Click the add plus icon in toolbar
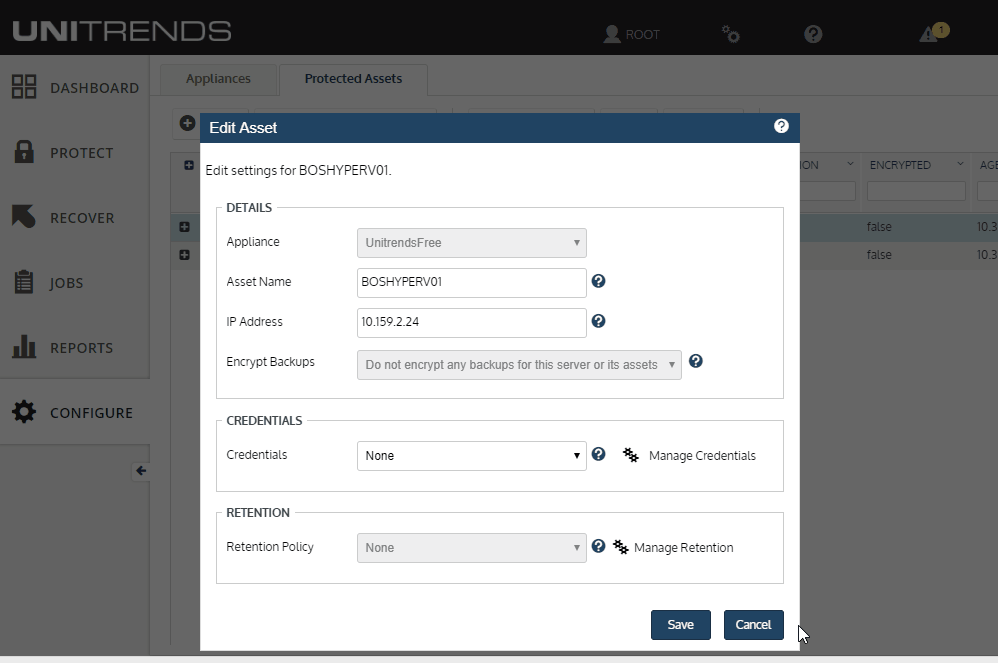Screen dimensions: 998x663 (x=187, y=123)
